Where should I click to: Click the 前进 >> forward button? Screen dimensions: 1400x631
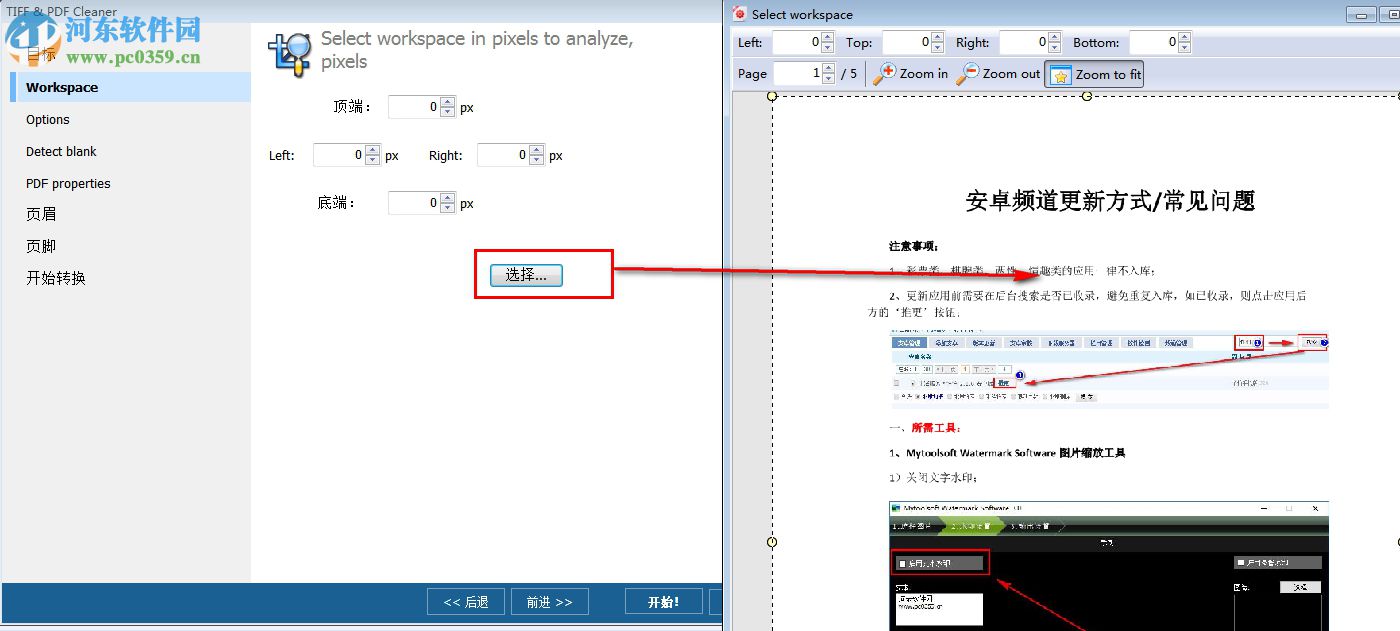coord(549,601)
